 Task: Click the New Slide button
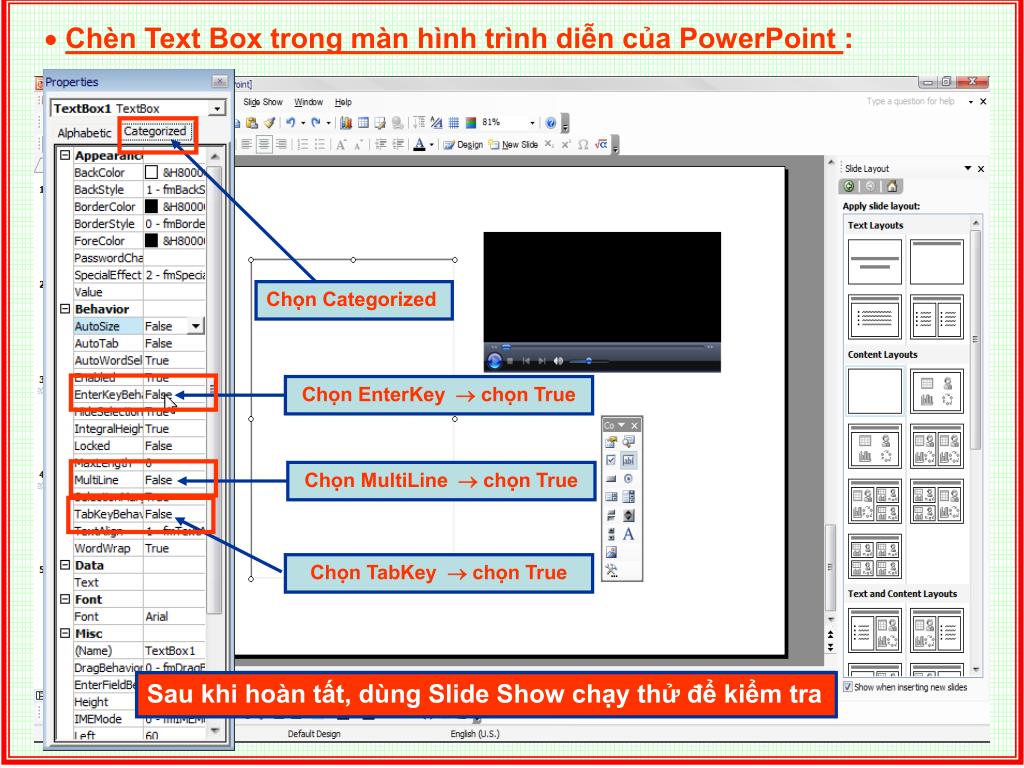point(513,144)
